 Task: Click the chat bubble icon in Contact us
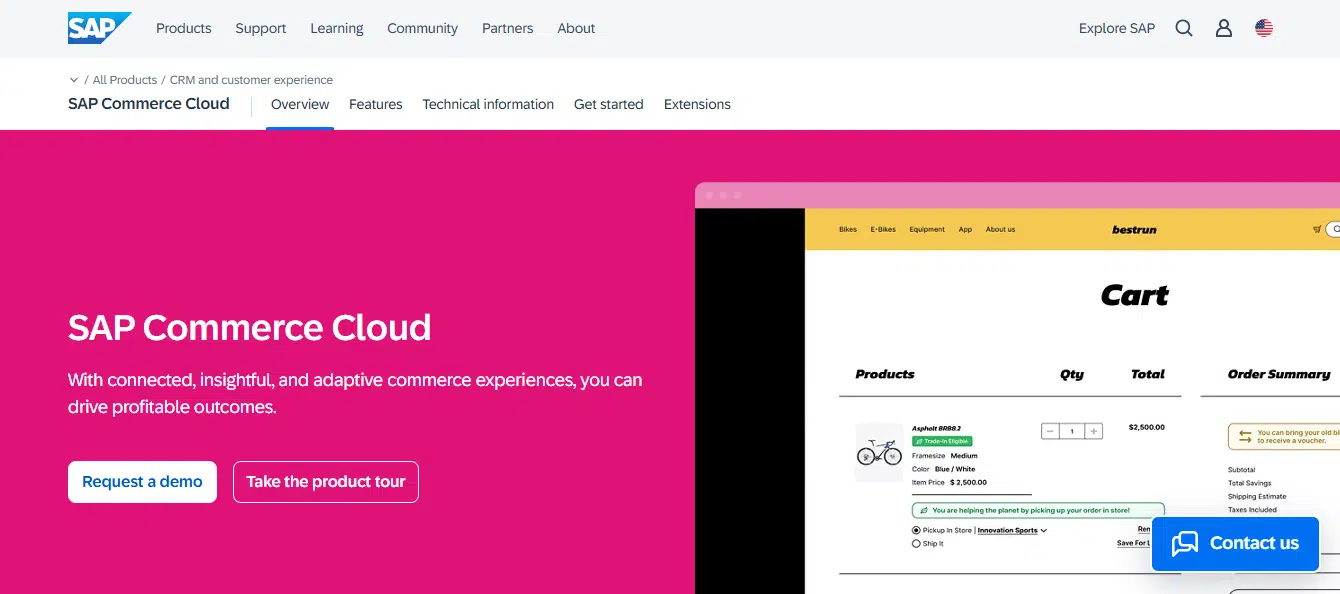pos(1185,543)
